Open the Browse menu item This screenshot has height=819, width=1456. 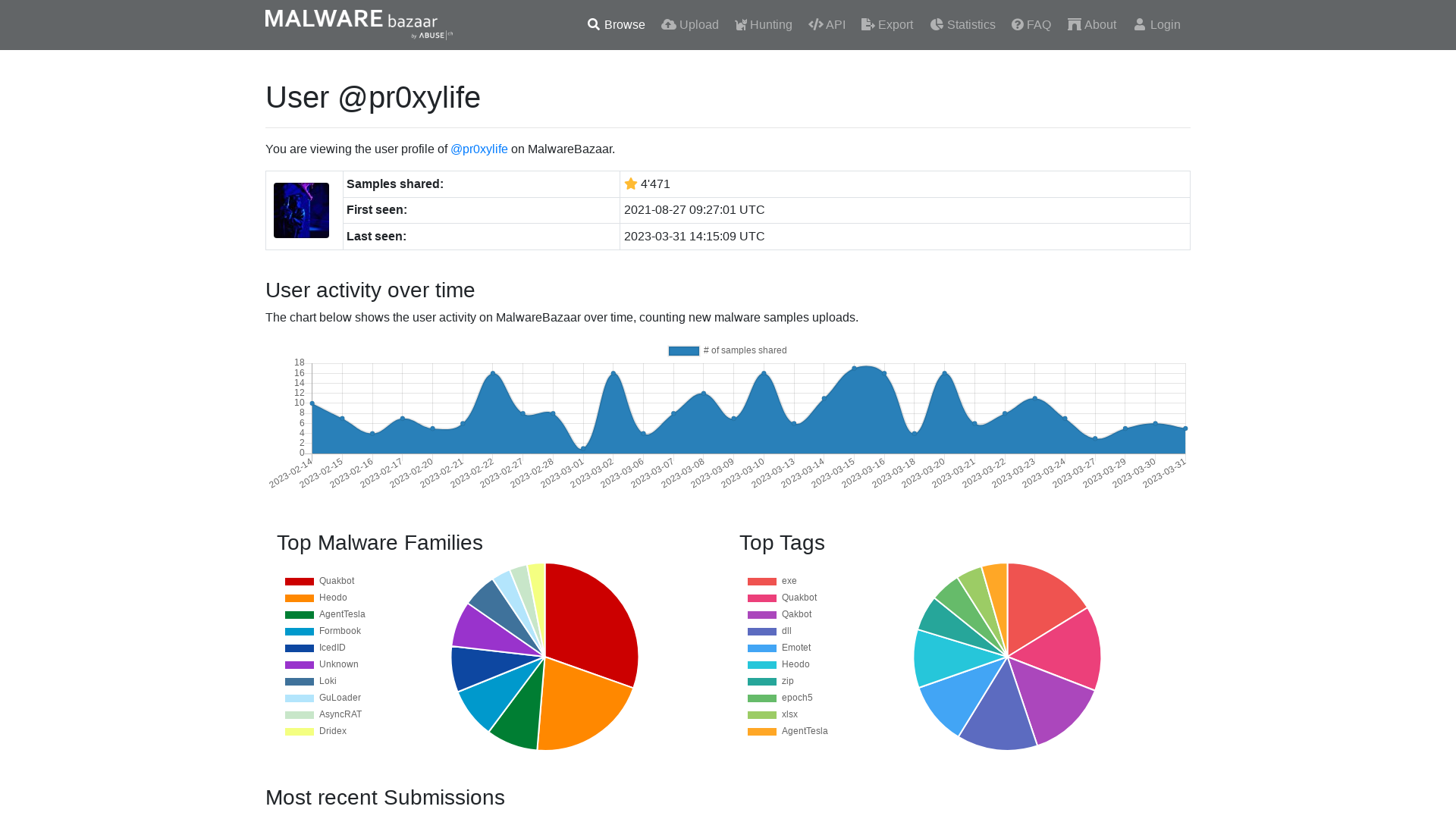(x=616, y=25)
